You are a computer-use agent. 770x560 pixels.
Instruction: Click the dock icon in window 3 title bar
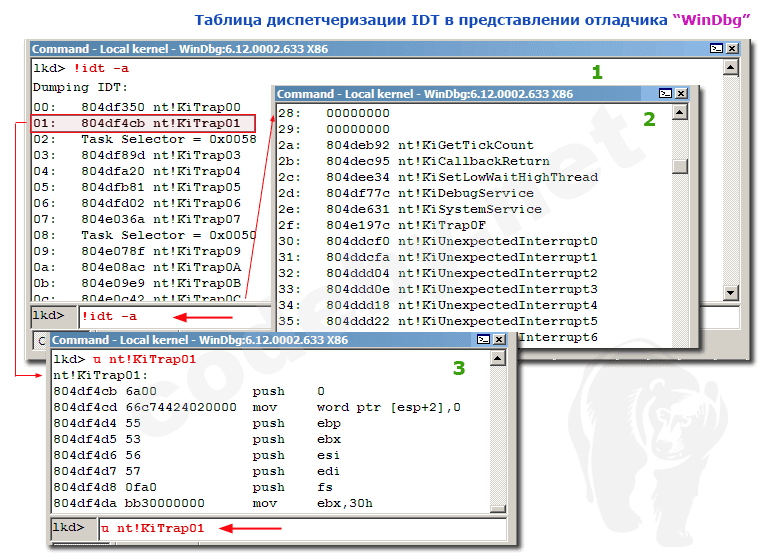(484, 339)
